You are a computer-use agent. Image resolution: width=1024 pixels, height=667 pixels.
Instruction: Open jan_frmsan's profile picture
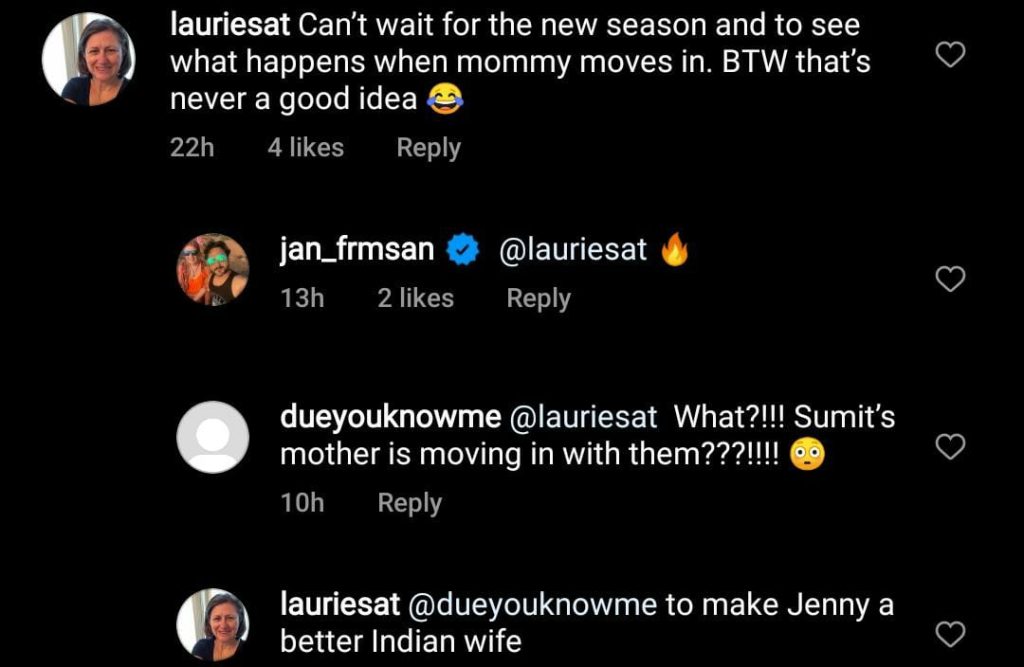(212, 269)
